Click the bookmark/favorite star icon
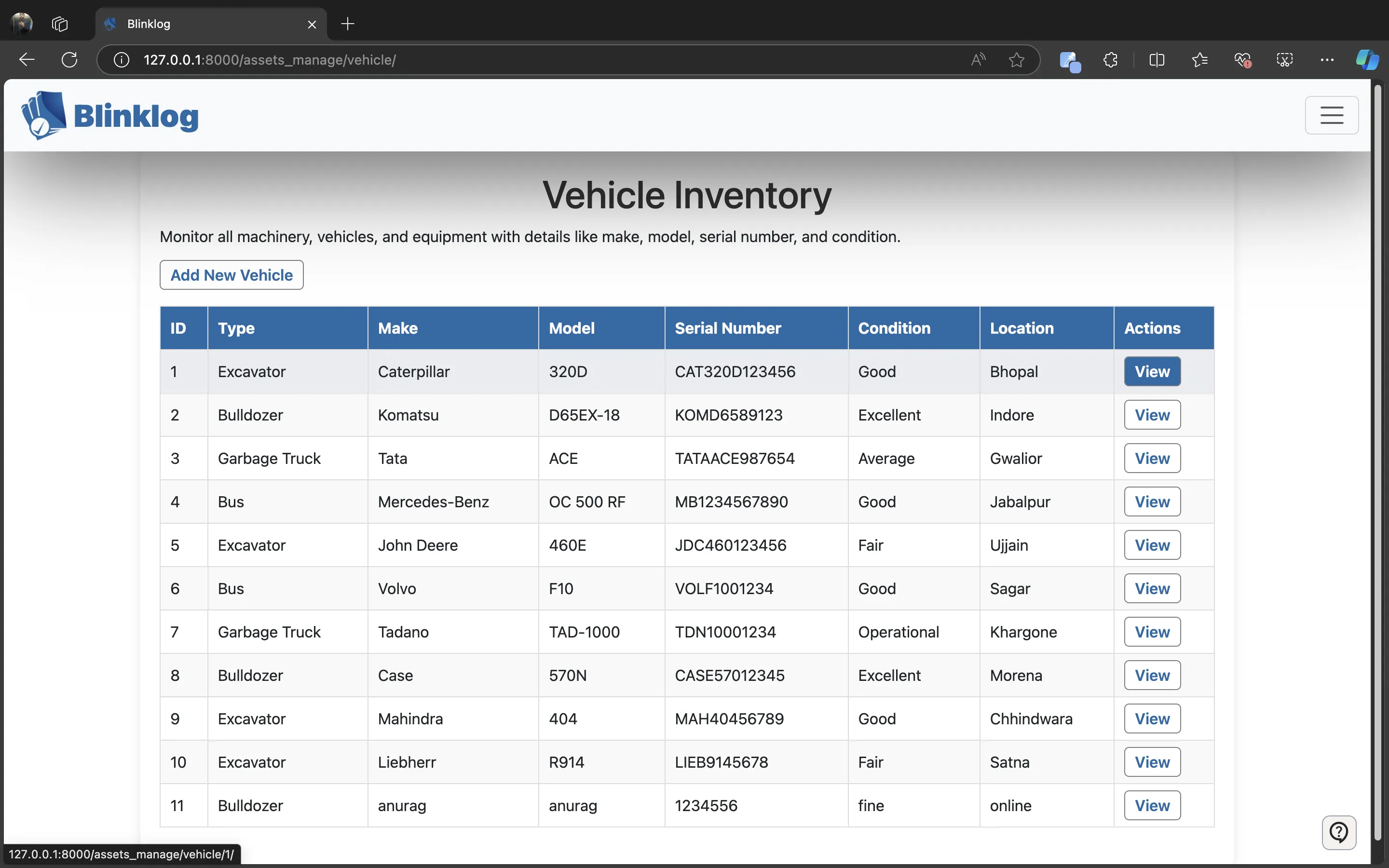1389x868 pixels. 1017,59
